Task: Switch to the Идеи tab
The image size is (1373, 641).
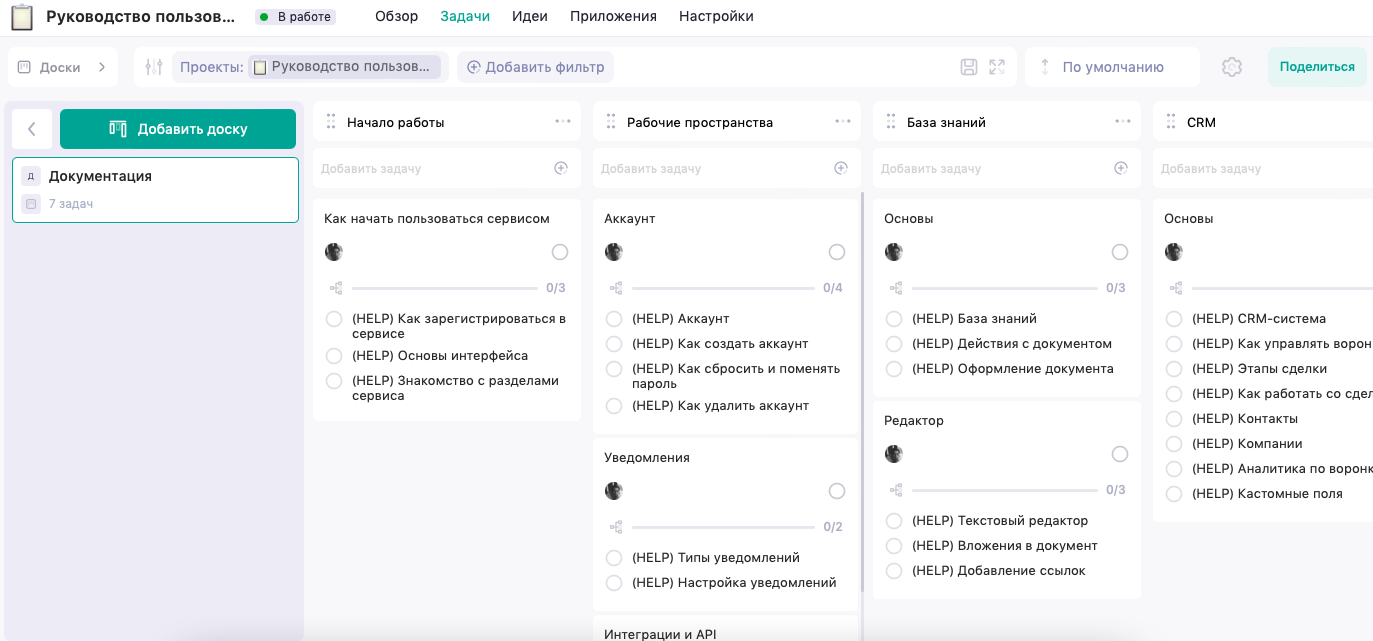Action: click(x=530, y=16)
